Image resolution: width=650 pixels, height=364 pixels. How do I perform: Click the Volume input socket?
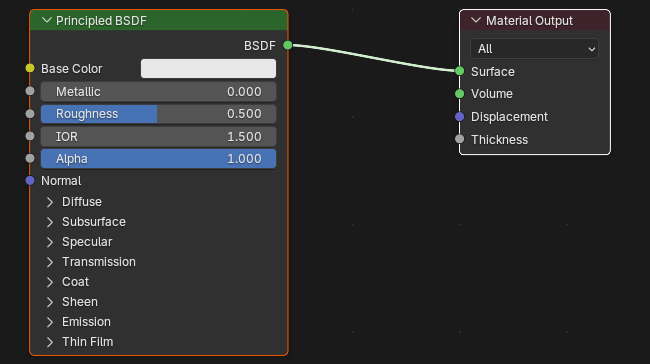coord(459,94)
